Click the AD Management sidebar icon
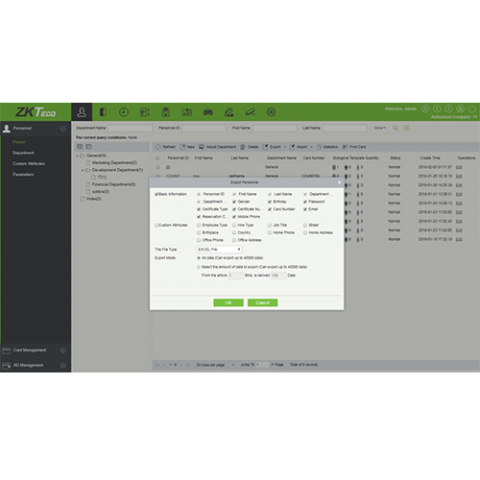Image resolution: width=480 pixels, height=480 pixels. [x=7, y=365]
